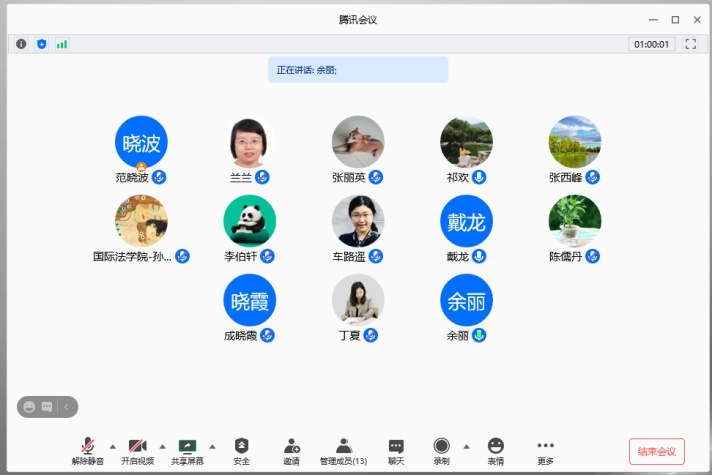
Task: Click 车路遥's muted microphone icon
Action: (x=376, y=256)
